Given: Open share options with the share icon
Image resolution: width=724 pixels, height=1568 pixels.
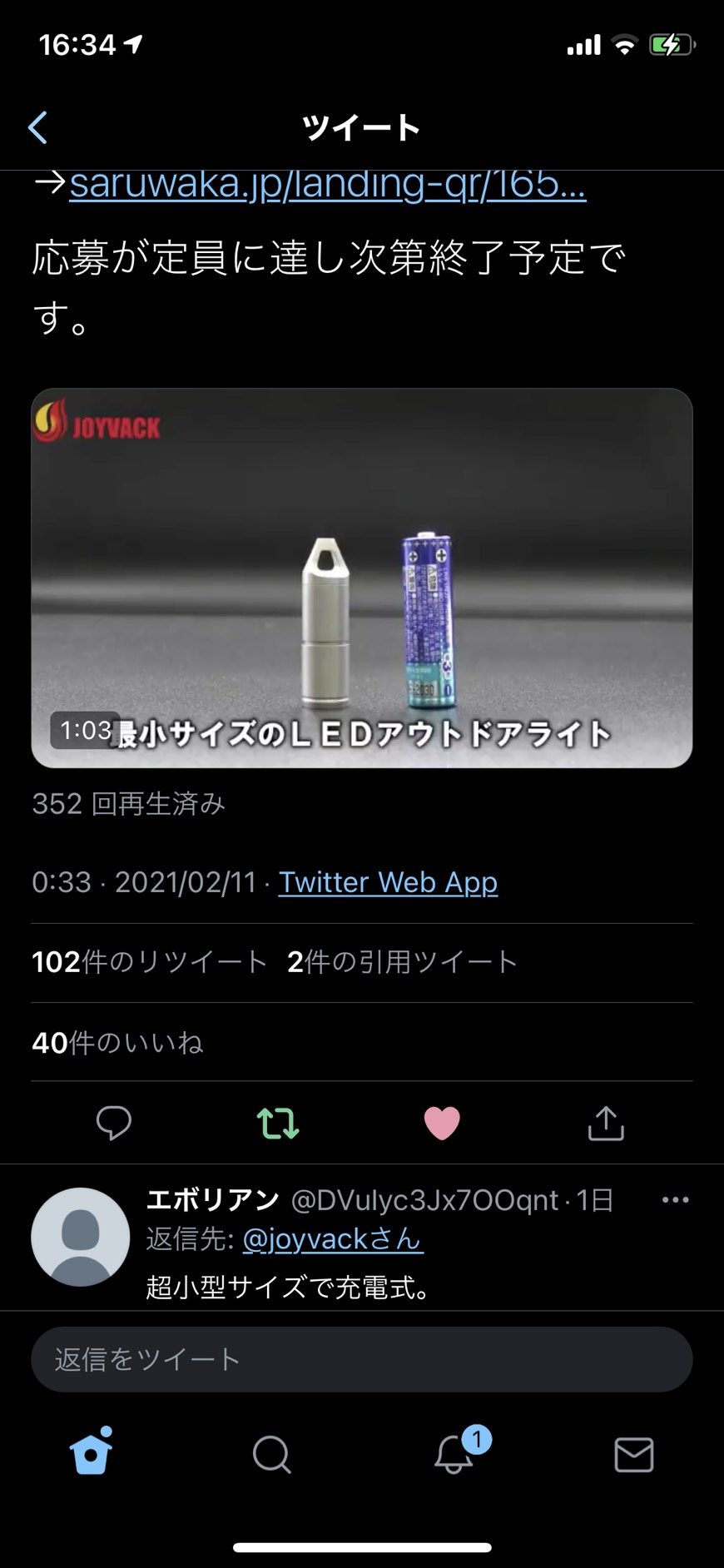Looking at the screenshot, I should tap(606, 1123).
